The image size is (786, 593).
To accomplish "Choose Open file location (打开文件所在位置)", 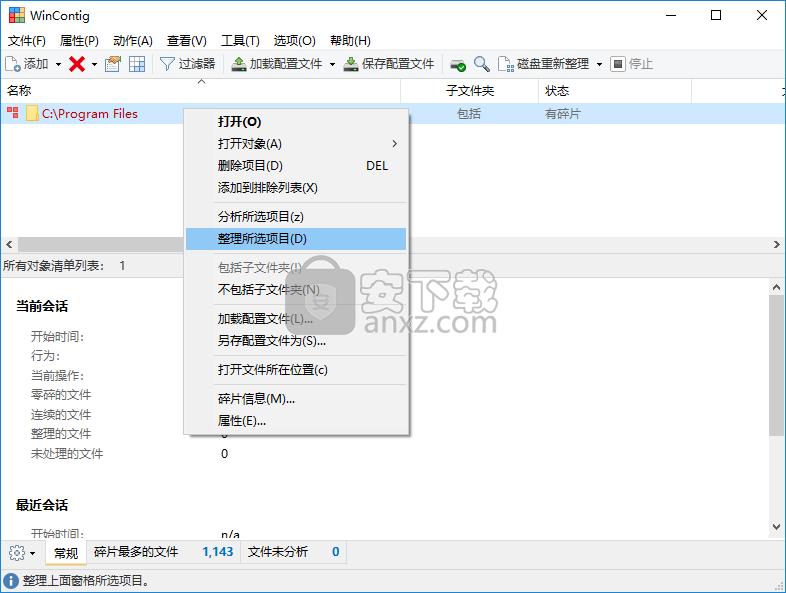I will (296, 370).
